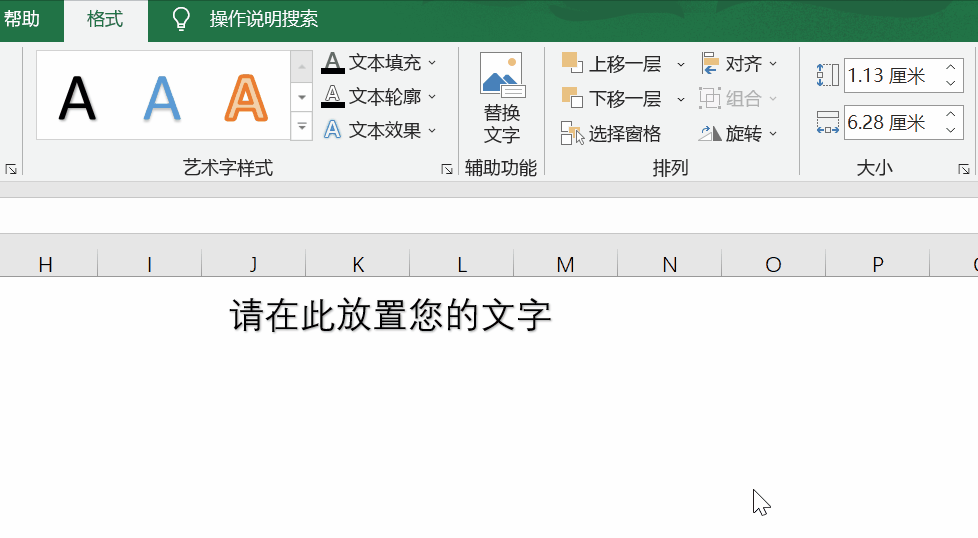978x538 pixels.
Task: Click WordArt text 请在此放置您的文字
Action: click(391, 315)
